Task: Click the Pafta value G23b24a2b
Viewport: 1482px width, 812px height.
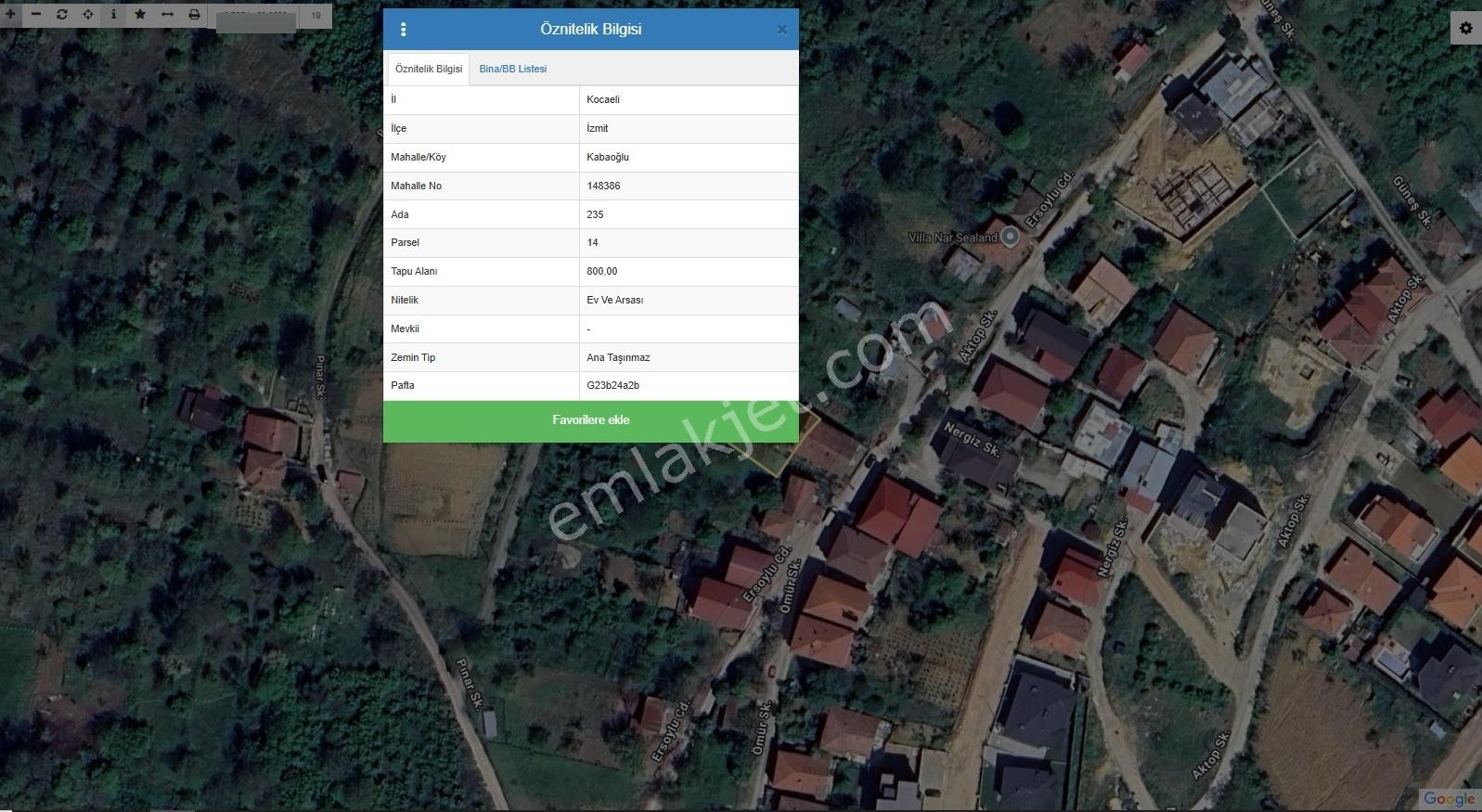Action: point(612,385)
